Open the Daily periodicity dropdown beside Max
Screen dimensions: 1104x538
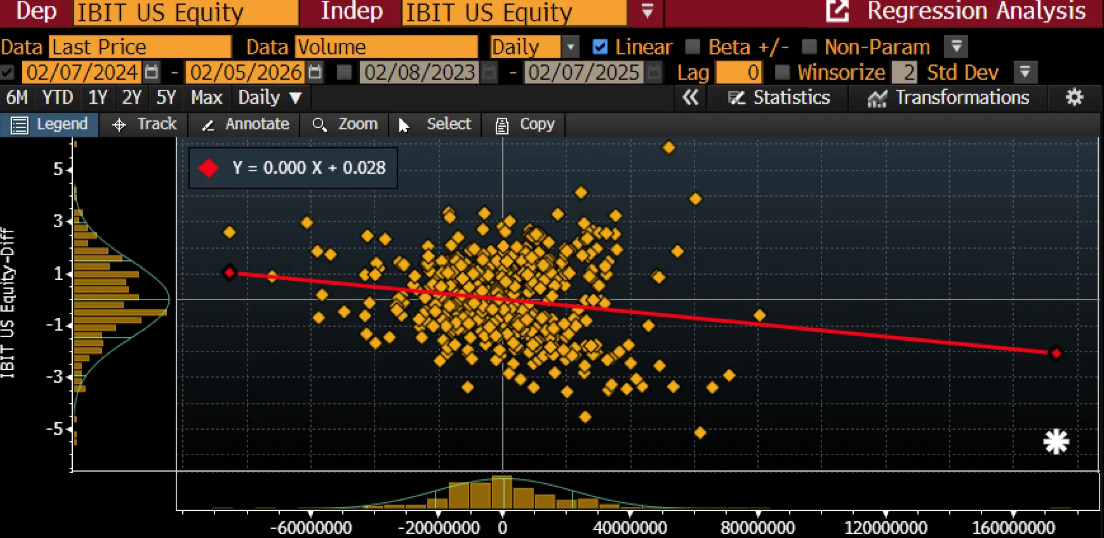(270, 98)
